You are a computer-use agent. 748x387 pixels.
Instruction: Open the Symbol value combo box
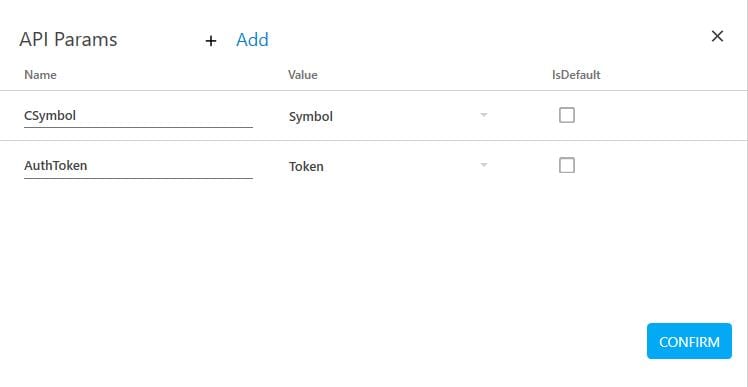click(x=389, y=116)
